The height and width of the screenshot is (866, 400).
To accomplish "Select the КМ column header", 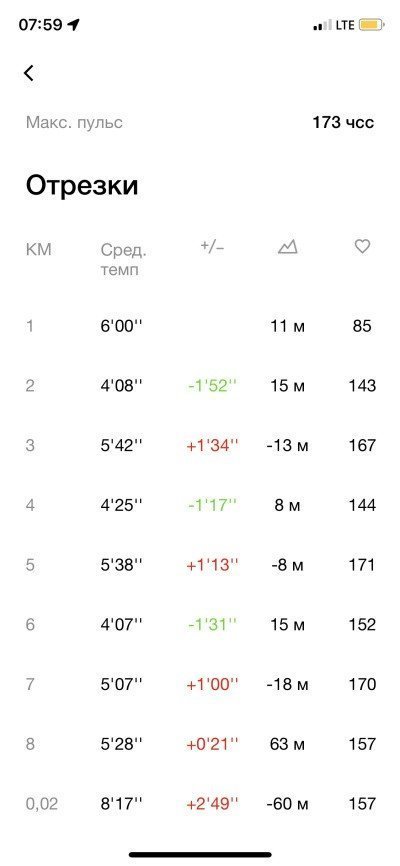I will coord(38,250).
